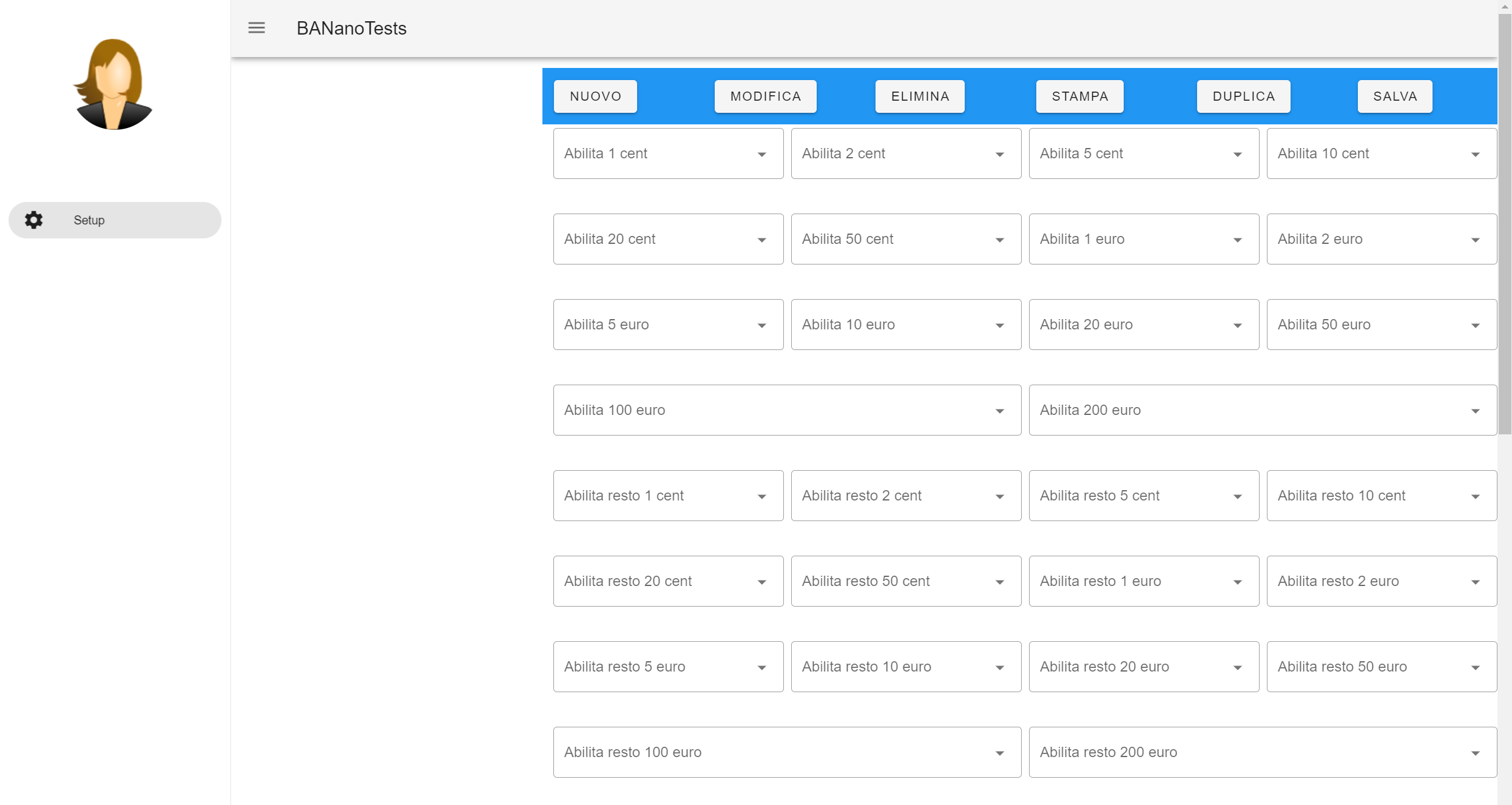This screenshot has width=1512, height=805.
Task: Click the vertical page scrollbar
Action: click(x=1504, y=224)
